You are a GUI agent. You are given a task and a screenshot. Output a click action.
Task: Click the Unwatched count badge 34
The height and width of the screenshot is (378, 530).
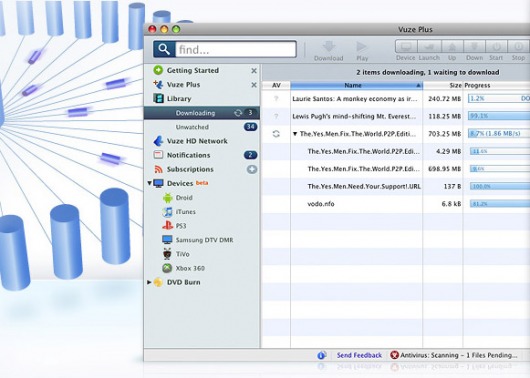click(x=250, y=127)
